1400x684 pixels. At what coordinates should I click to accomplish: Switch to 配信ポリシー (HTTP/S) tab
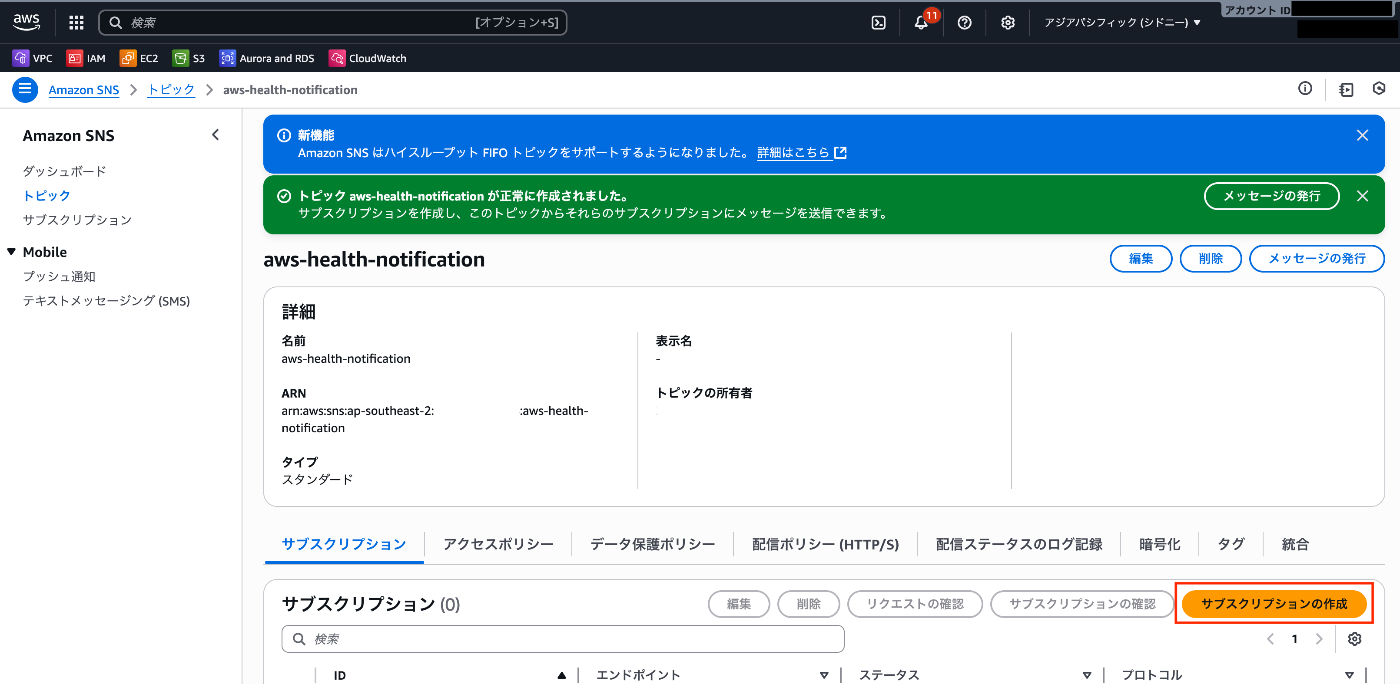click(826, 544)
